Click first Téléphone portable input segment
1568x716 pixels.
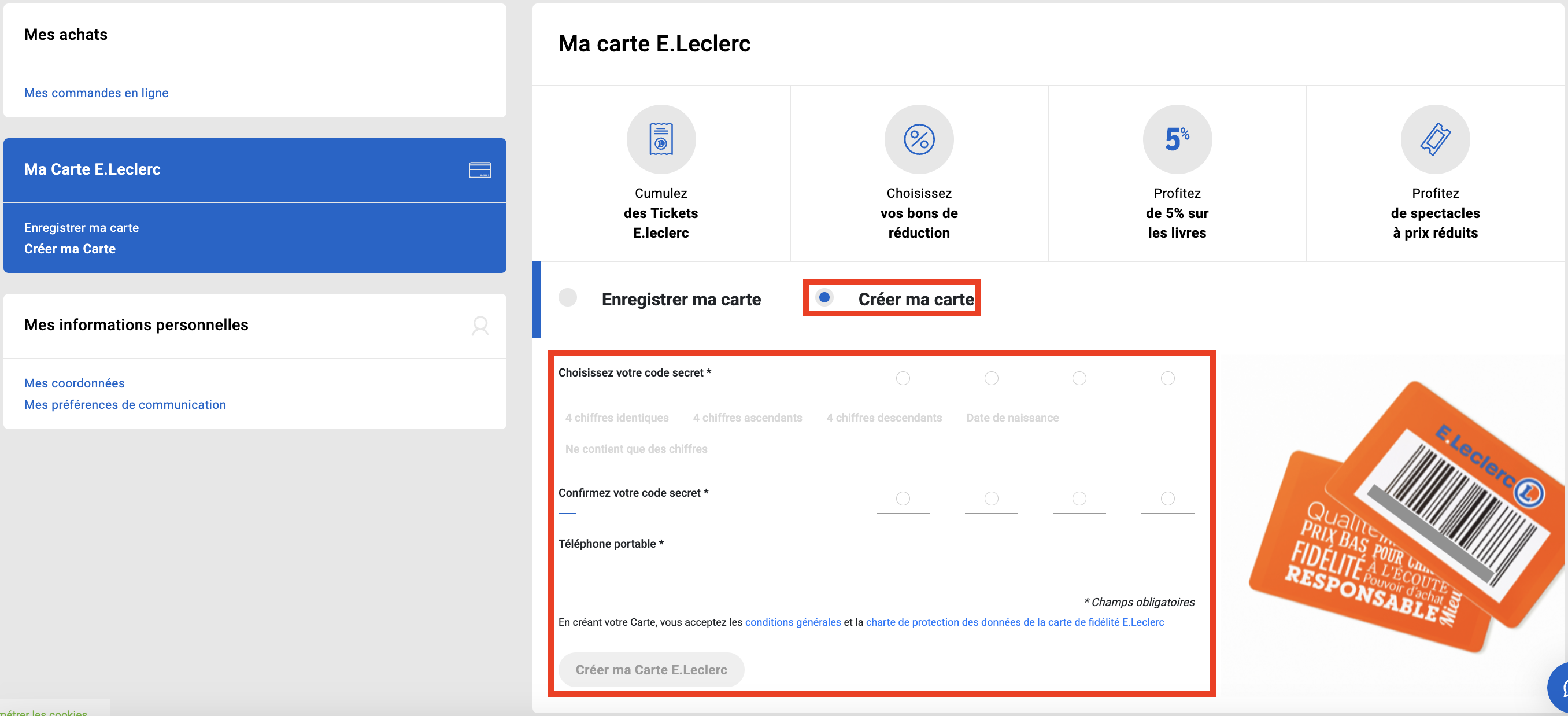(x=903, y=551)
